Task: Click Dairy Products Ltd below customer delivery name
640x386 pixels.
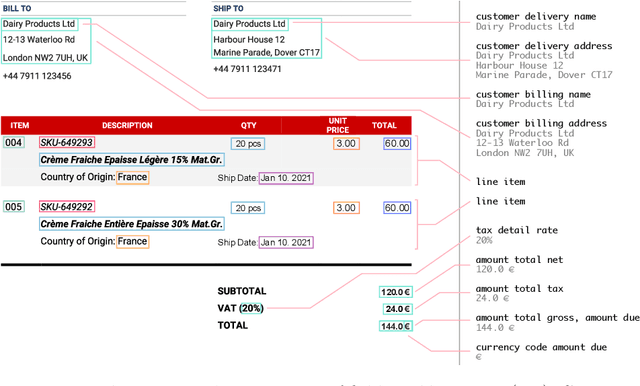Action: pyautogui.click(x=525, y=27)
